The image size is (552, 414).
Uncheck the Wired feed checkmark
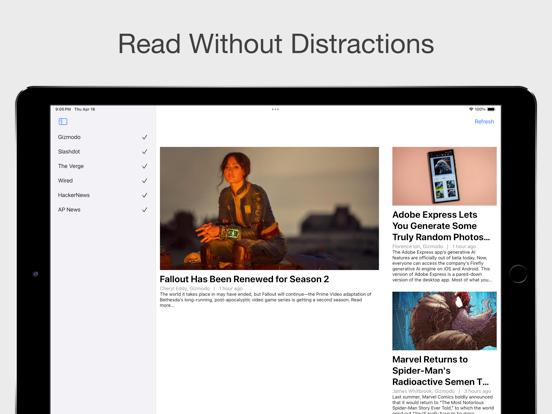click(144, 181)
